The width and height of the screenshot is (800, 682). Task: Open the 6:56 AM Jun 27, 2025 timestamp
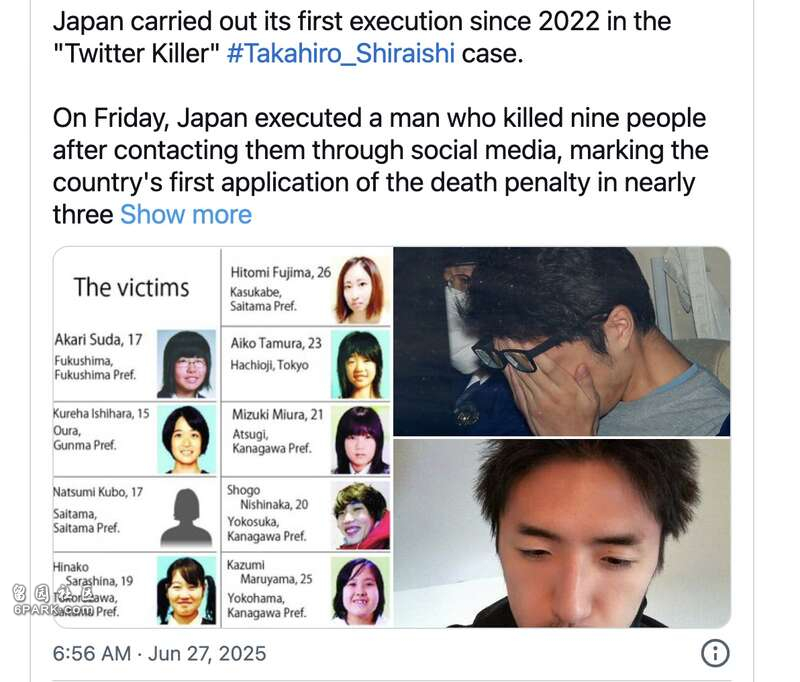159,653
